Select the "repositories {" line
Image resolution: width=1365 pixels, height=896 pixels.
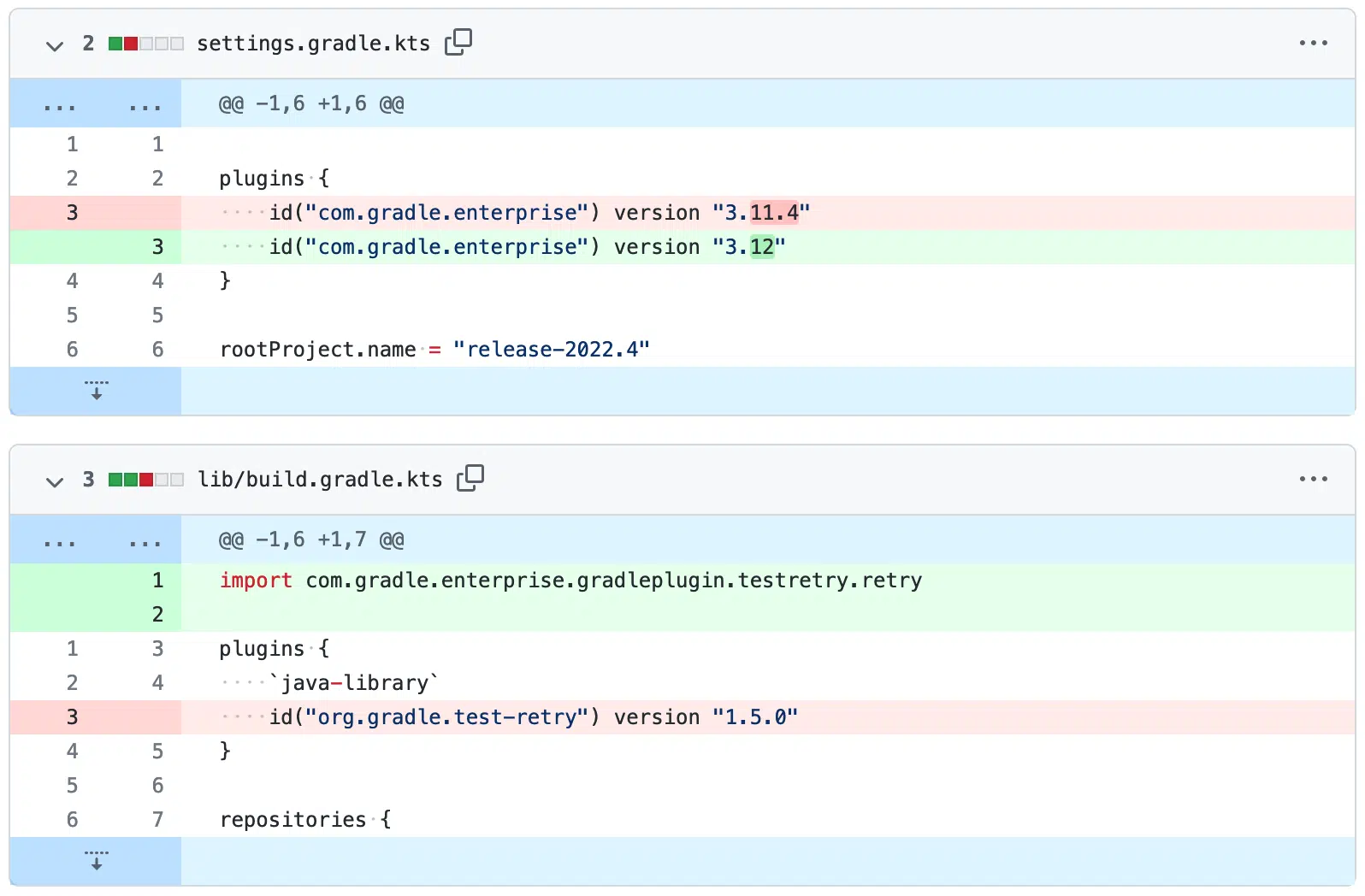(x=682, y=820)
